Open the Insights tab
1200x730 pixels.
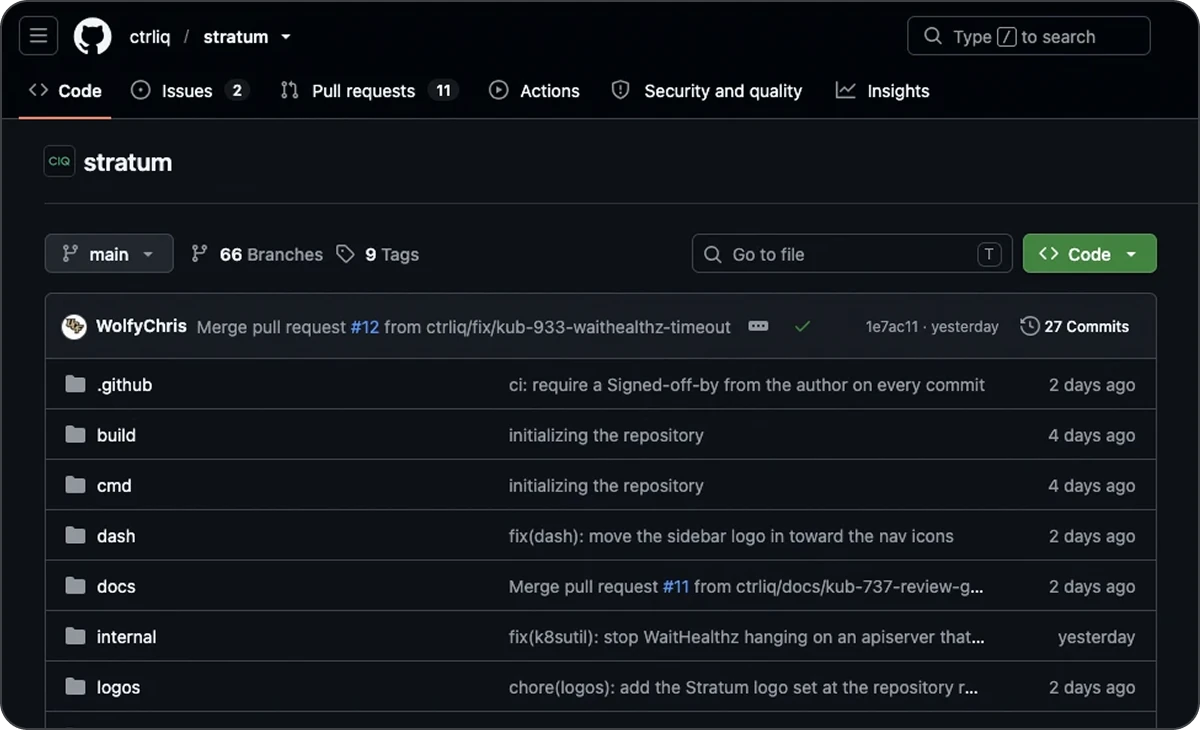tap(883, 91)
